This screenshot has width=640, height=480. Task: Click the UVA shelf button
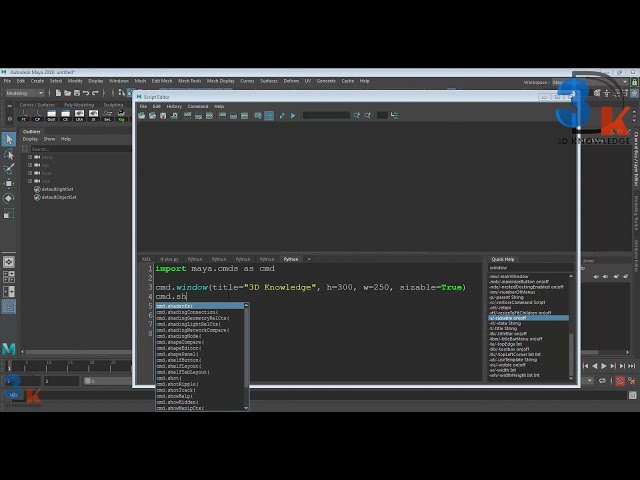80,116
